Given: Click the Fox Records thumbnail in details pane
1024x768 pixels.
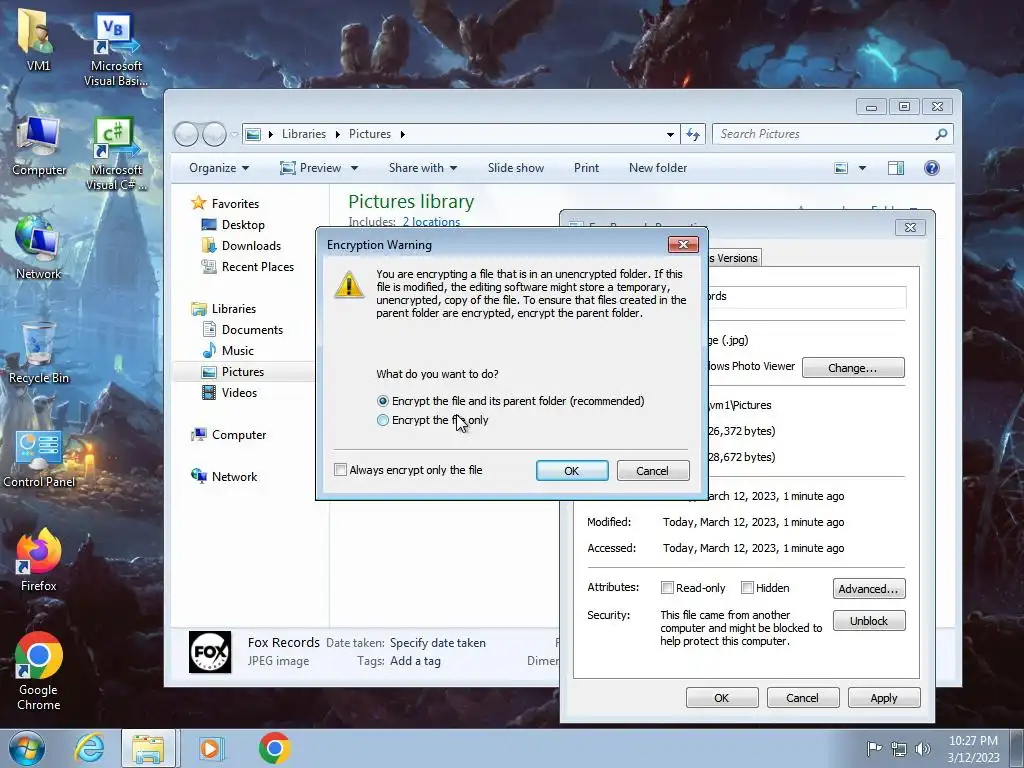Looking at the screenshot, I should [210, 652].
